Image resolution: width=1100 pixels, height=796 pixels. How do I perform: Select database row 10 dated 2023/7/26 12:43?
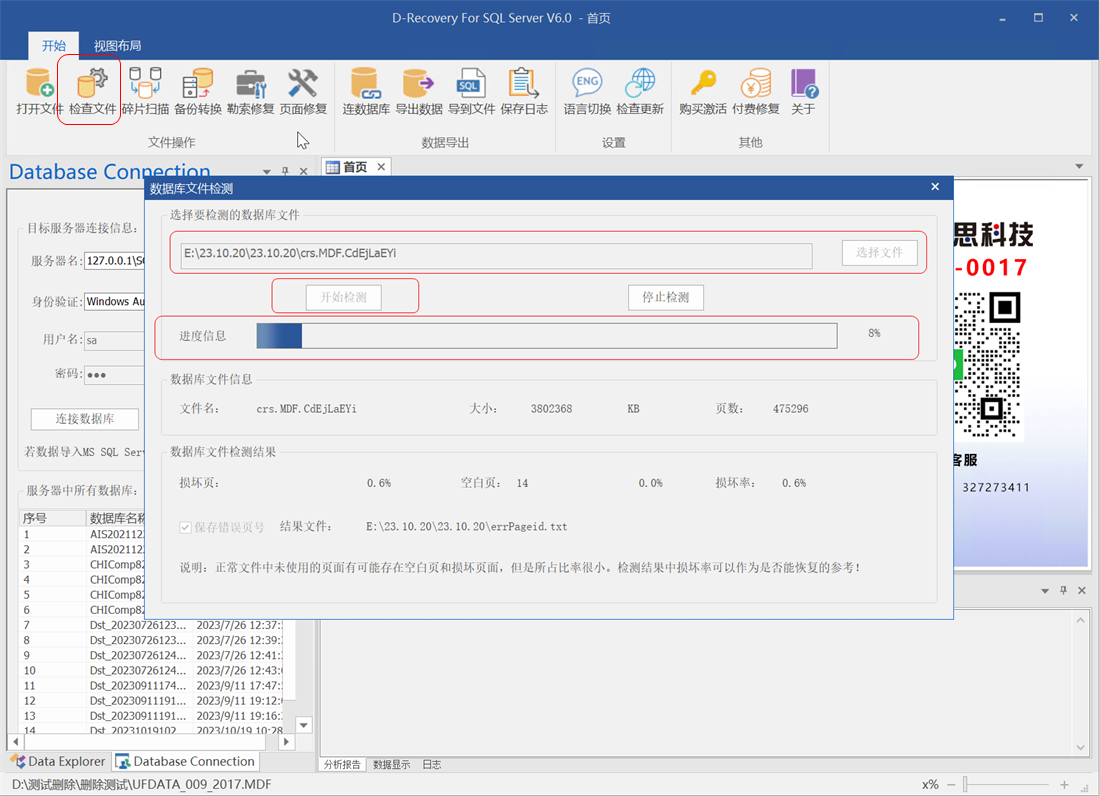pyautogui.click(x=150, y=670)
